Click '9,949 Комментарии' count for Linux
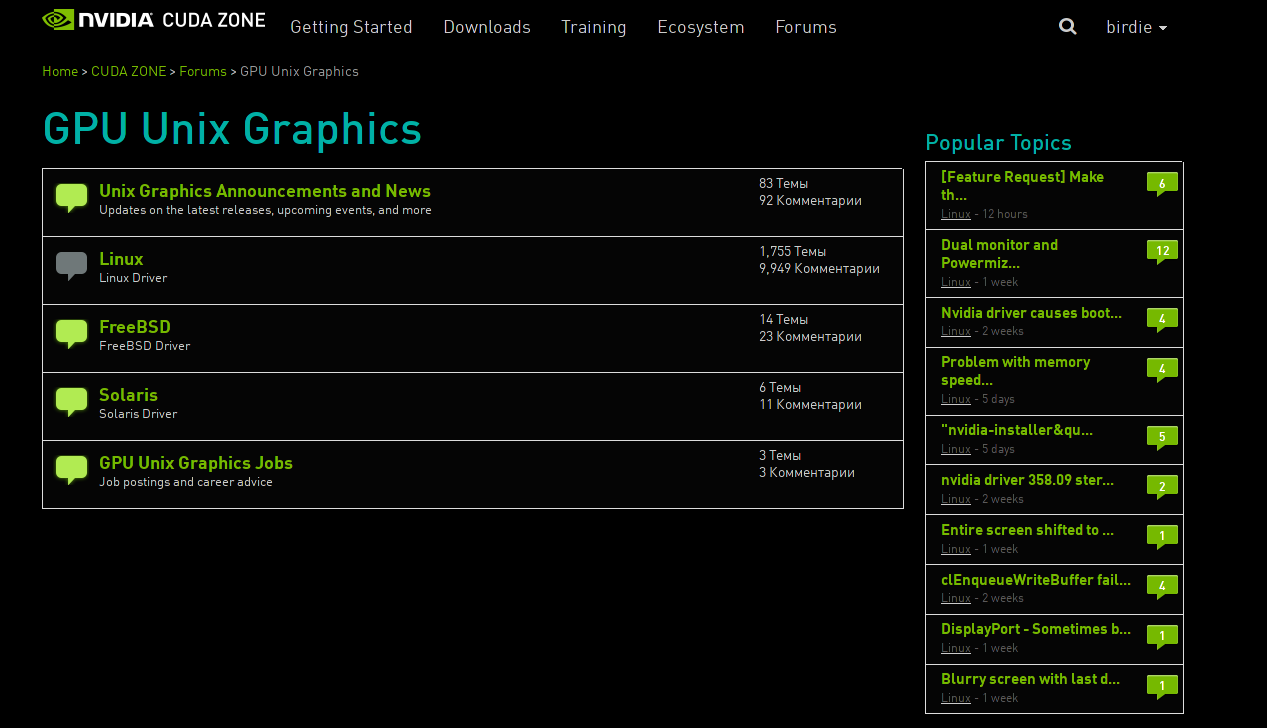 819,268
